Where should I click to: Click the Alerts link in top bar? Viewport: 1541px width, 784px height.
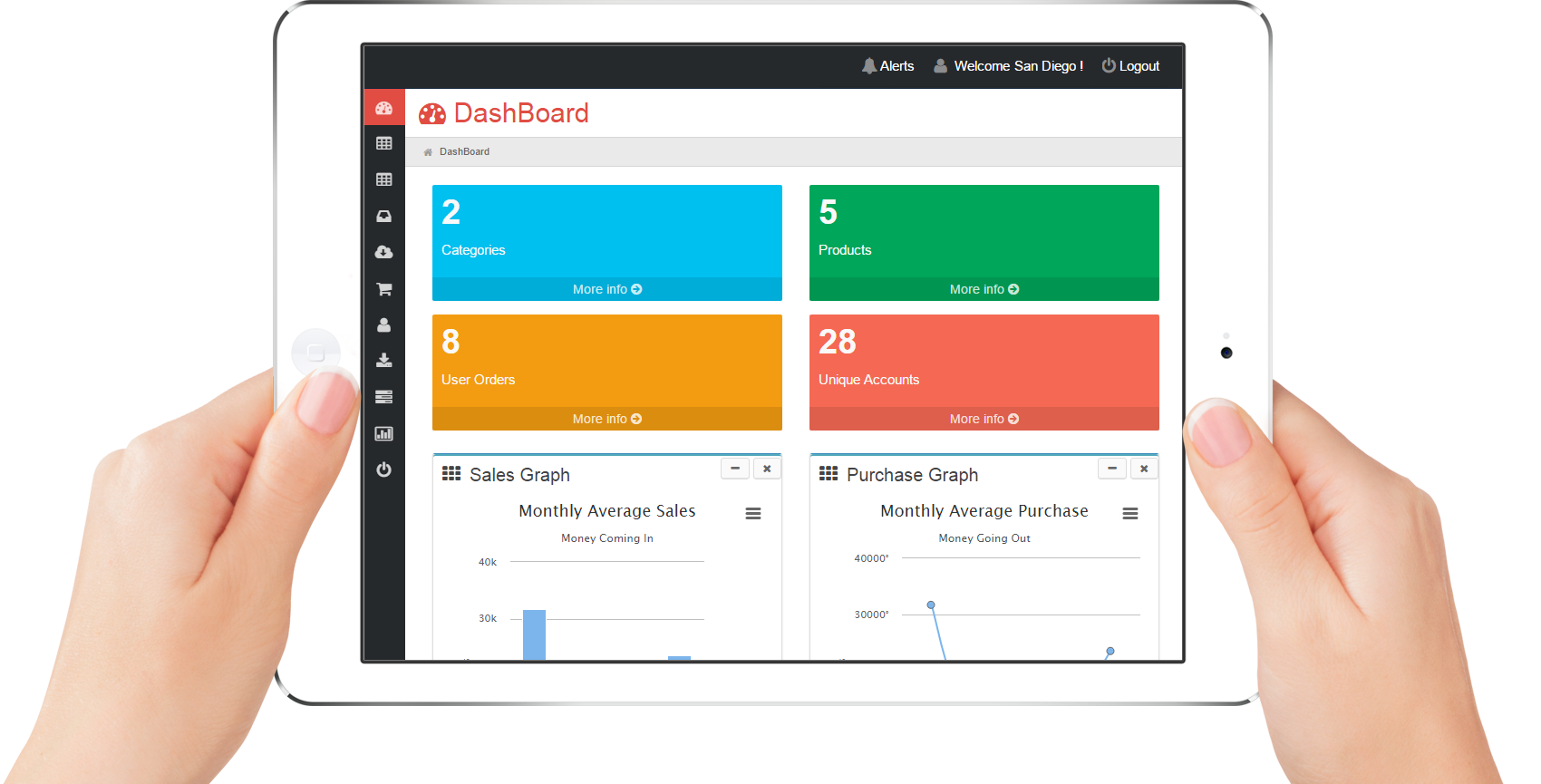pos(896,66)
